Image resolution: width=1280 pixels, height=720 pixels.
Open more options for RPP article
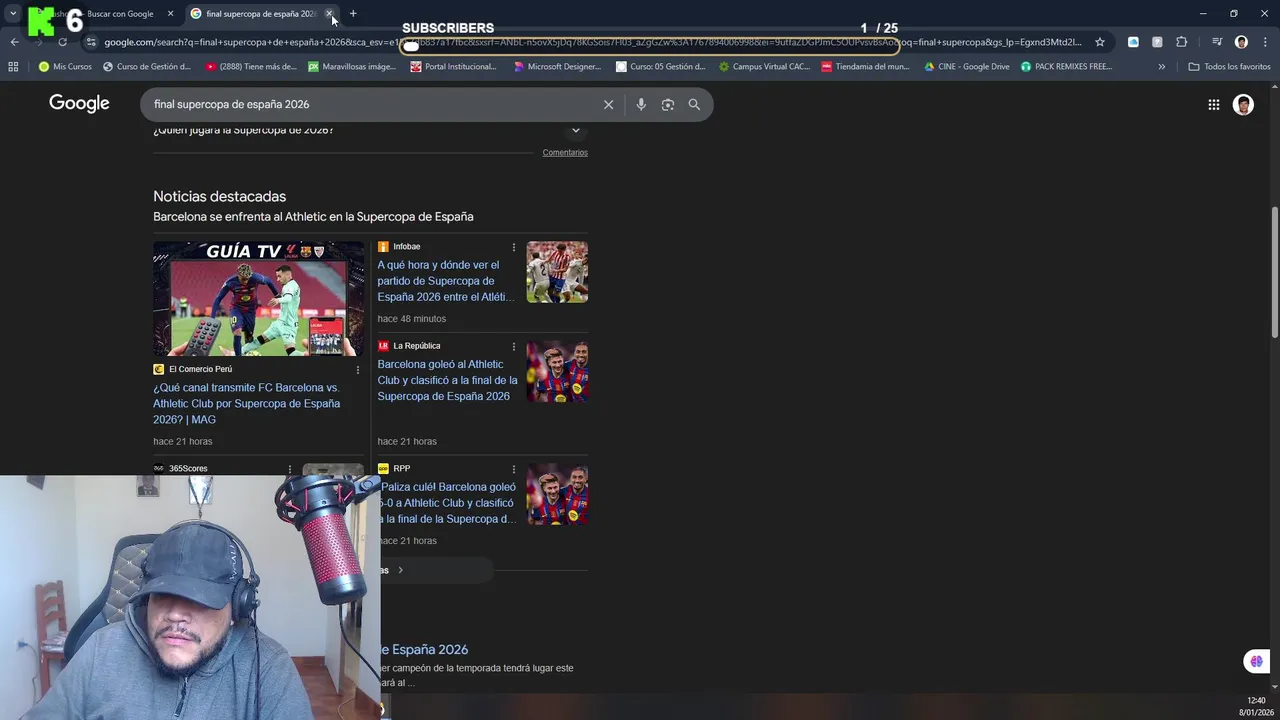click(x=514, y=469)
